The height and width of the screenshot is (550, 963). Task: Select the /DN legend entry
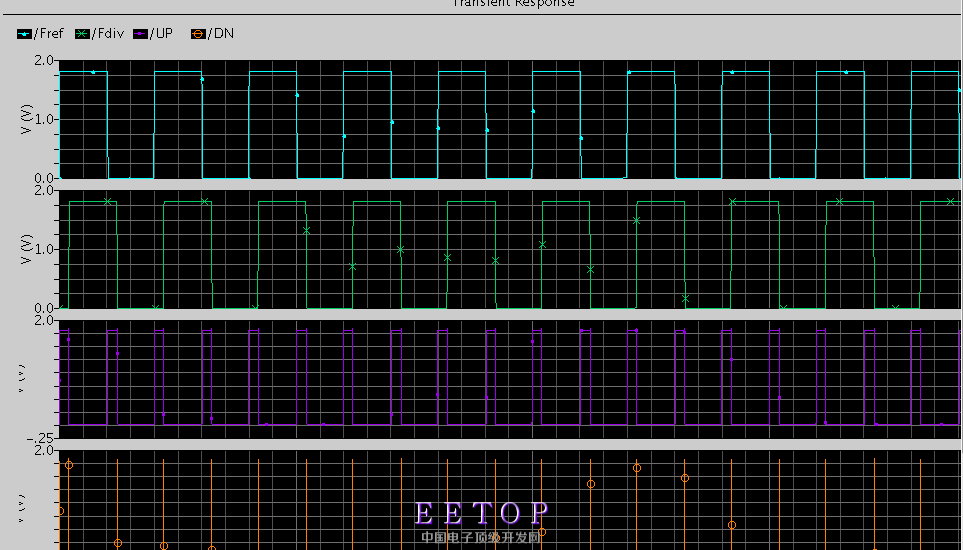point(212,34)
